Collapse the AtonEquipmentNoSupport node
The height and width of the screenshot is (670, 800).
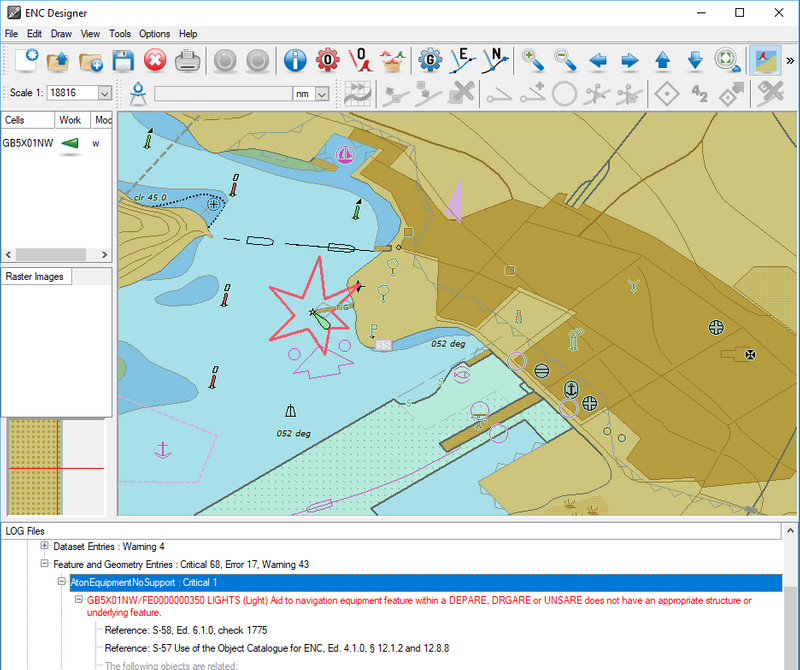62,582
